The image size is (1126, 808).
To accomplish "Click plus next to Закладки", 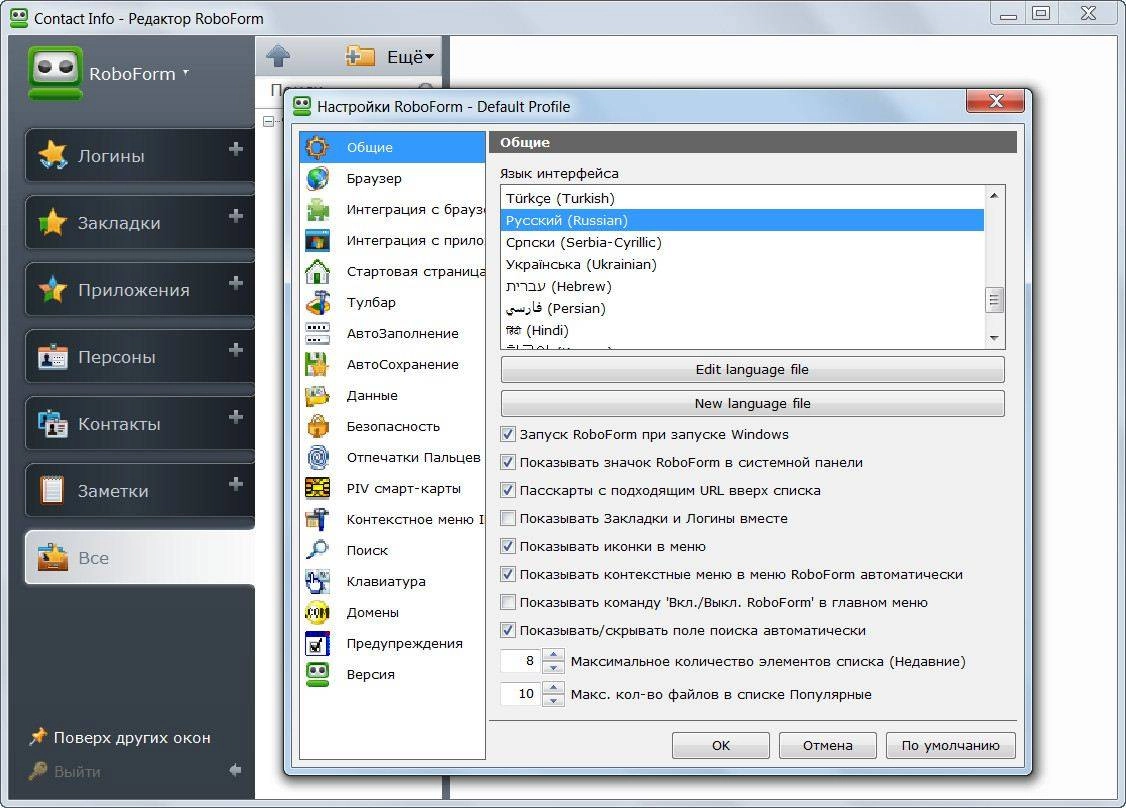I will click(x=236, y=215).
